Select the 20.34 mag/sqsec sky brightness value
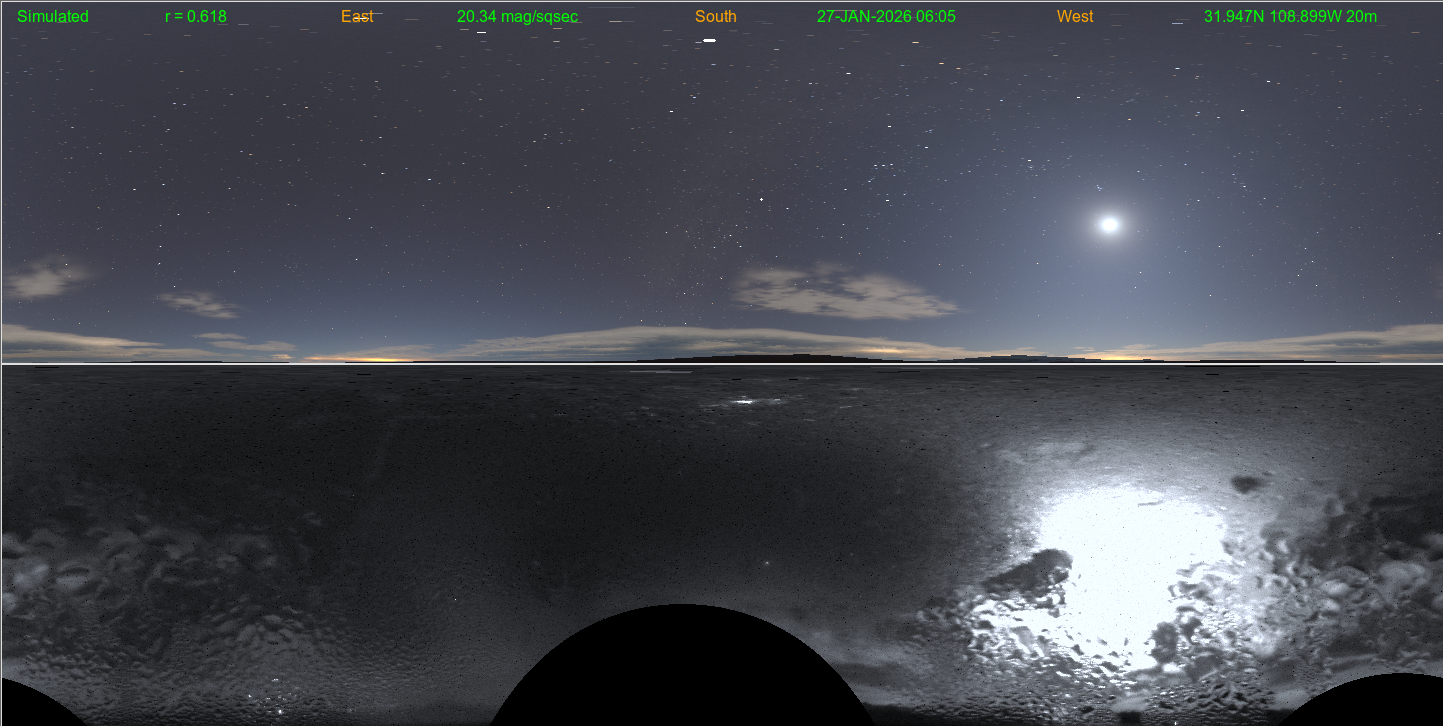The image size is (1443, 726). tap(517, 17)
